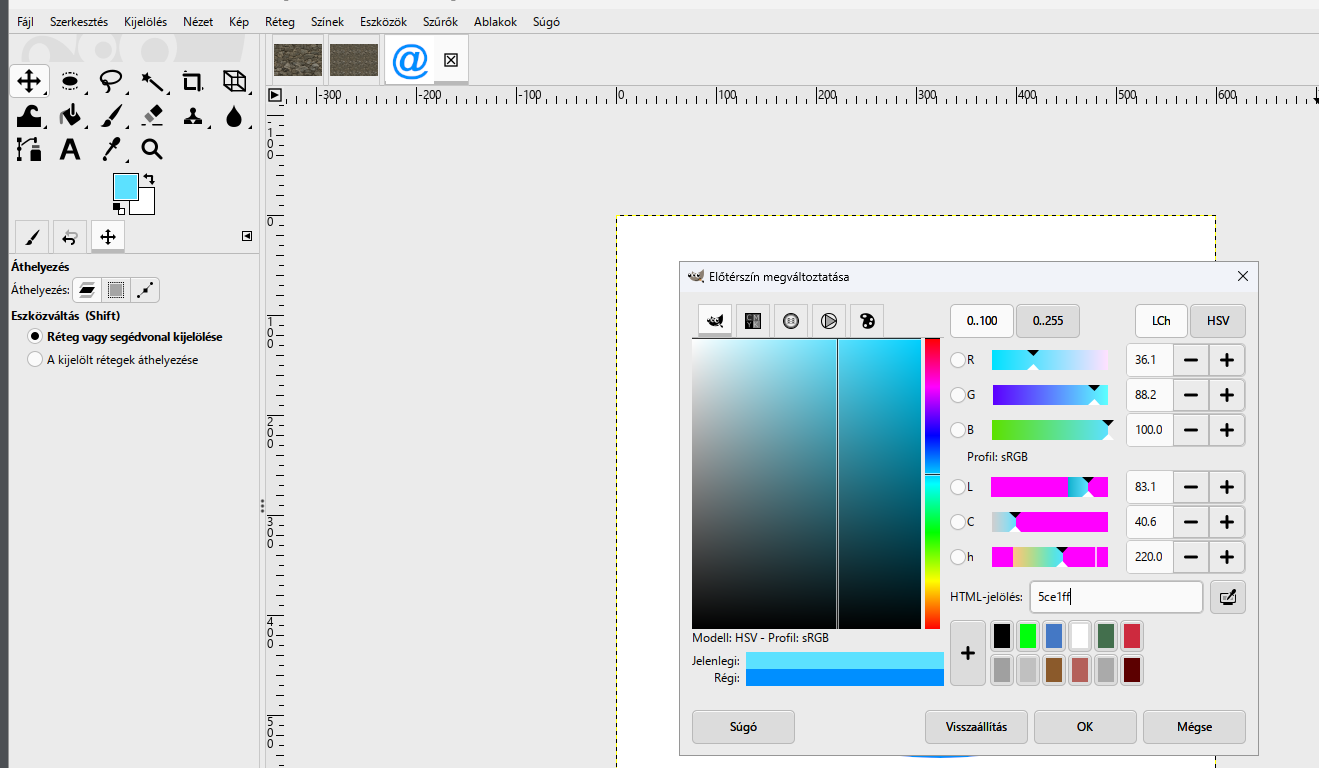Select the Text tool
The image size is (1319, 768).
(70, 150)
